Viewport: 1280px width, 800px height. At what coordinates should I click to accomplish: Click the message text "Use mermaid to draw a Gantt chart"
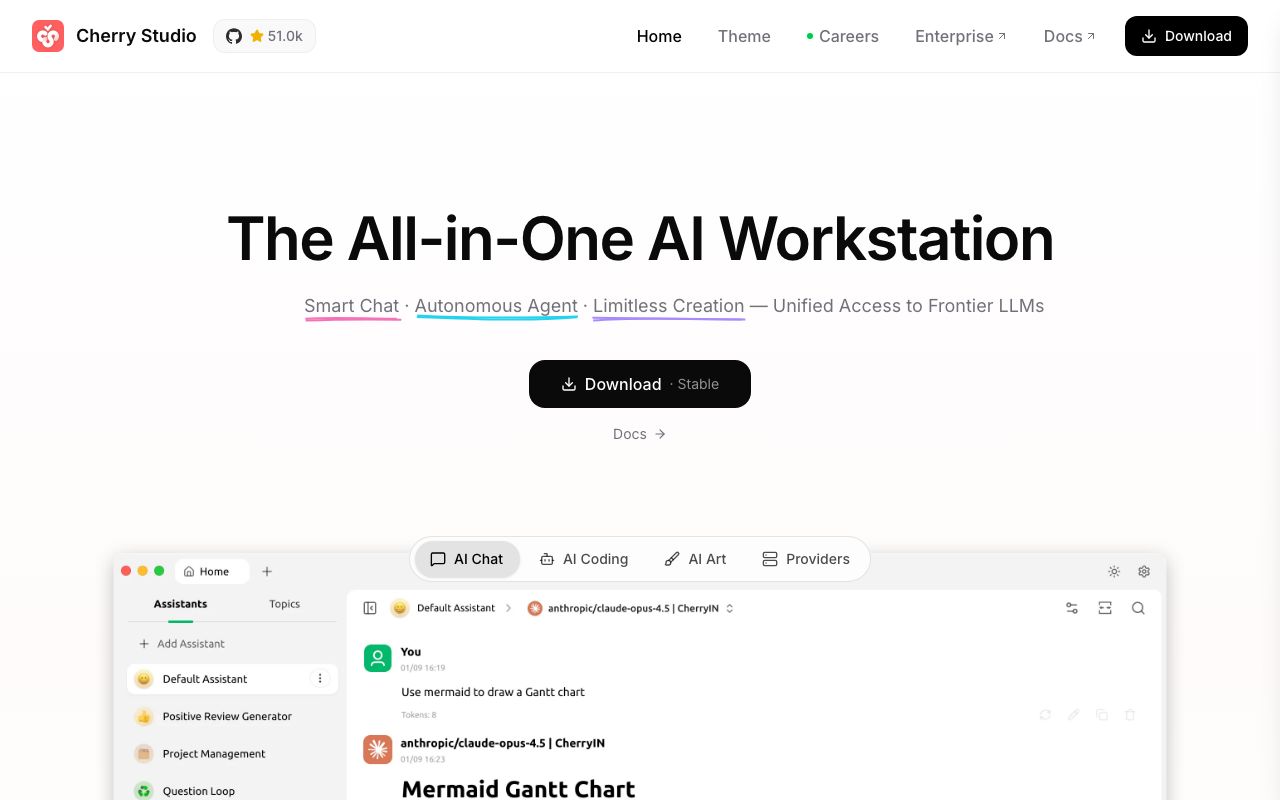(493, 692)
